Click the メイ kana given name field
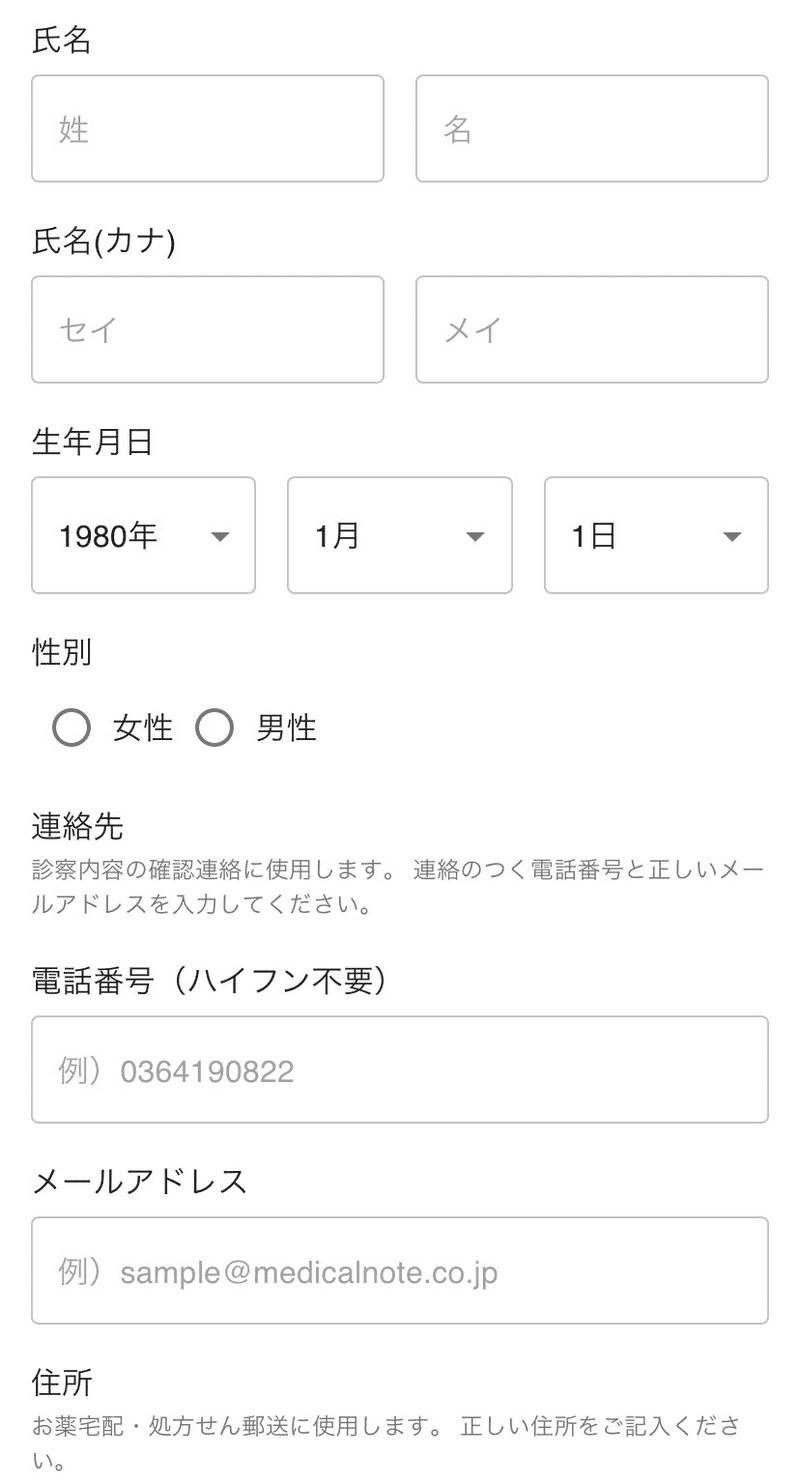The width and height of the screenshot is (800, 1483). point(591,330)
